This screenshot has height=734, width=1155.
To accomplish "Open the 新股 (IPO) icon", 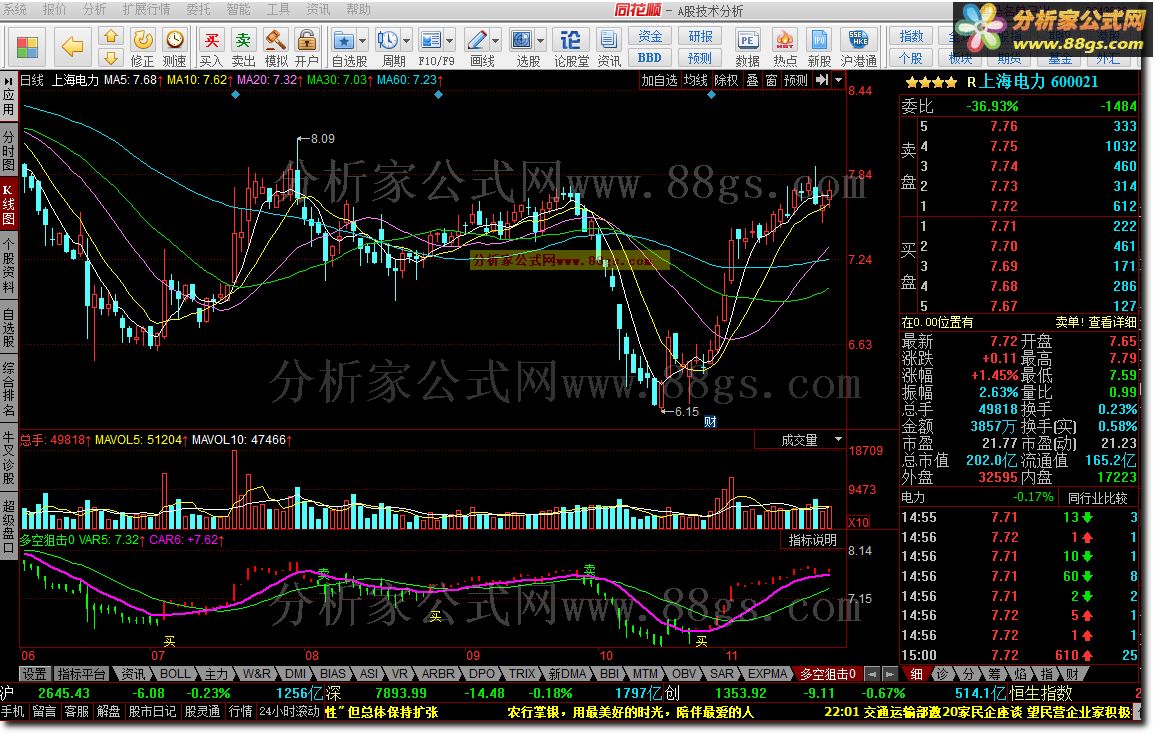I will (819, 47).
